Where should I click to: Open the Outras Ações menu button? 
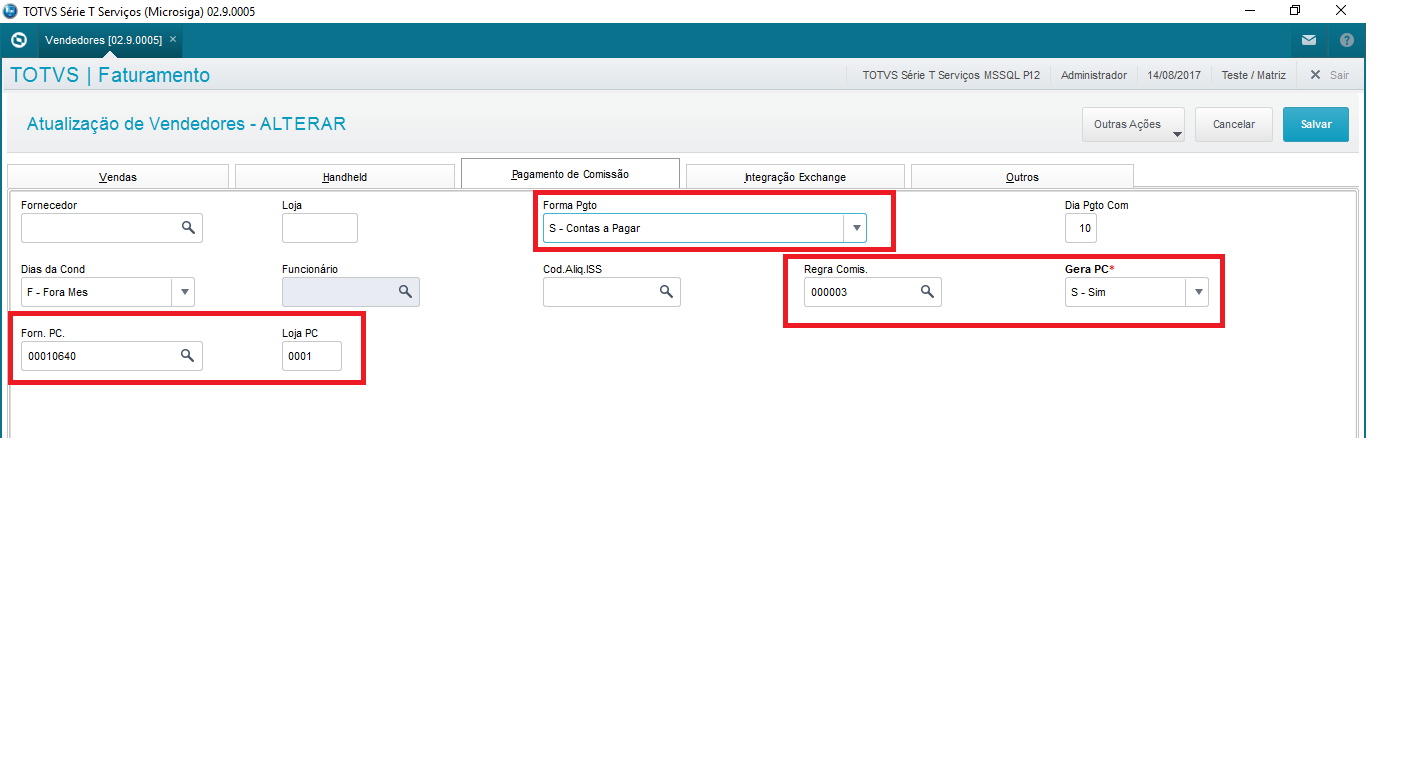pos(1133,125)
